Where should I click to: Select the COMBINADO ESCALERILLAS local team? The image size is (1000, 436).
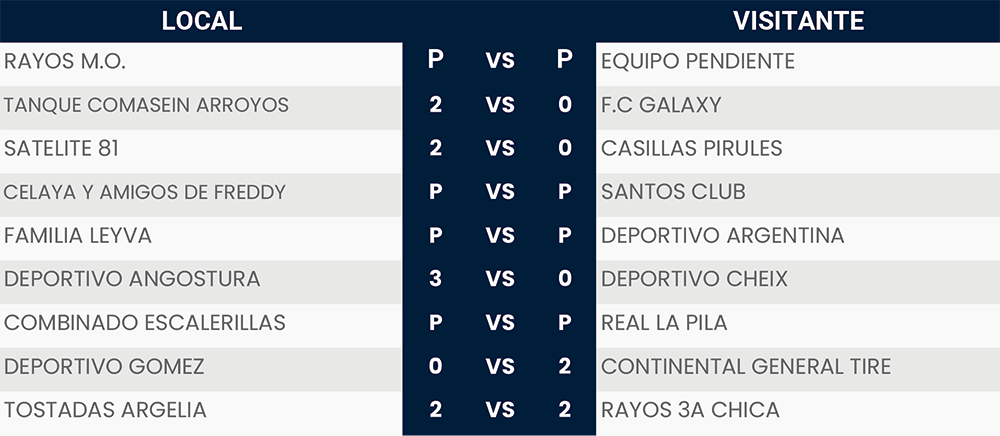(x=145, y=323)
